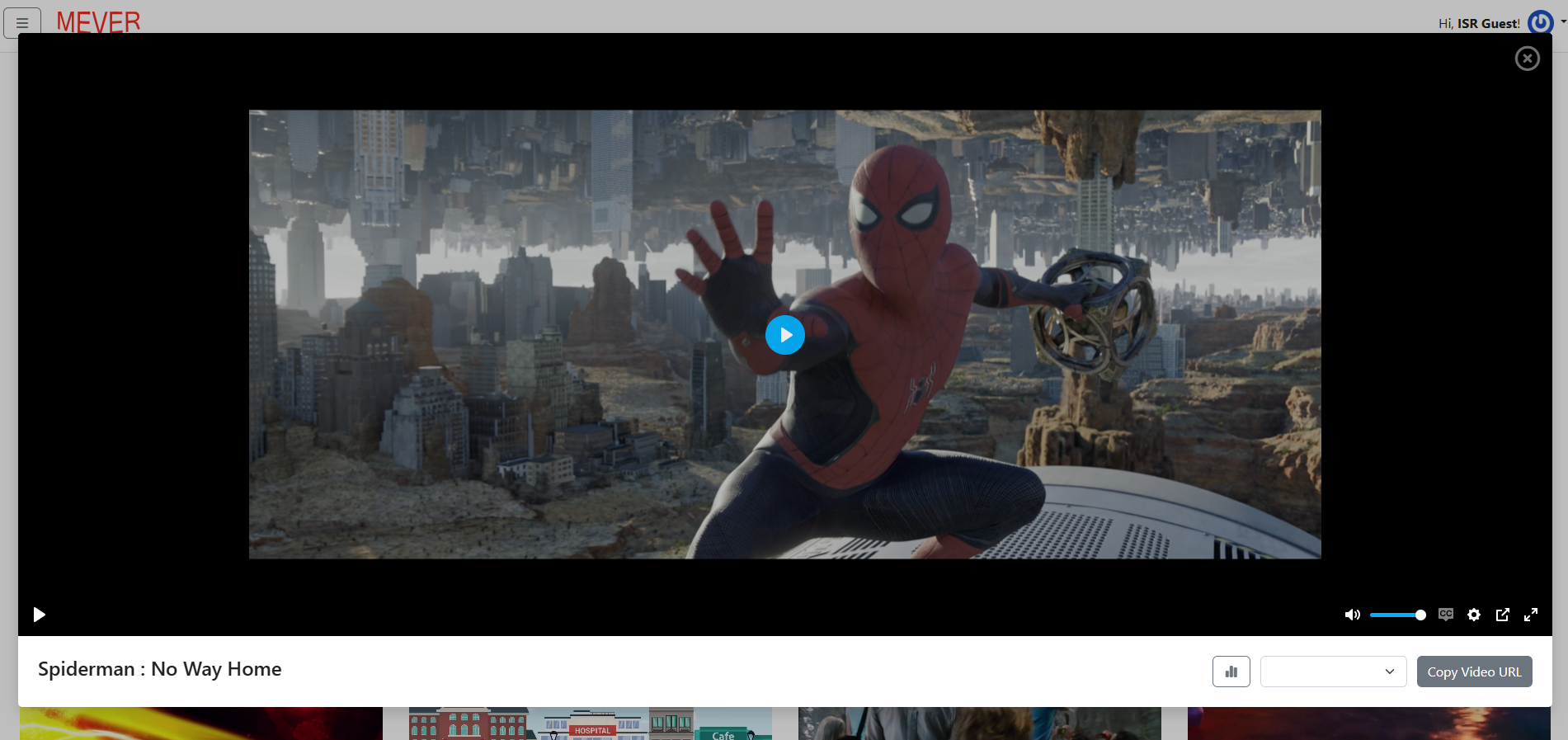Click the Spiderman video frame
The width and height of the screenshot is (1568, 740).
click(785, 334)
